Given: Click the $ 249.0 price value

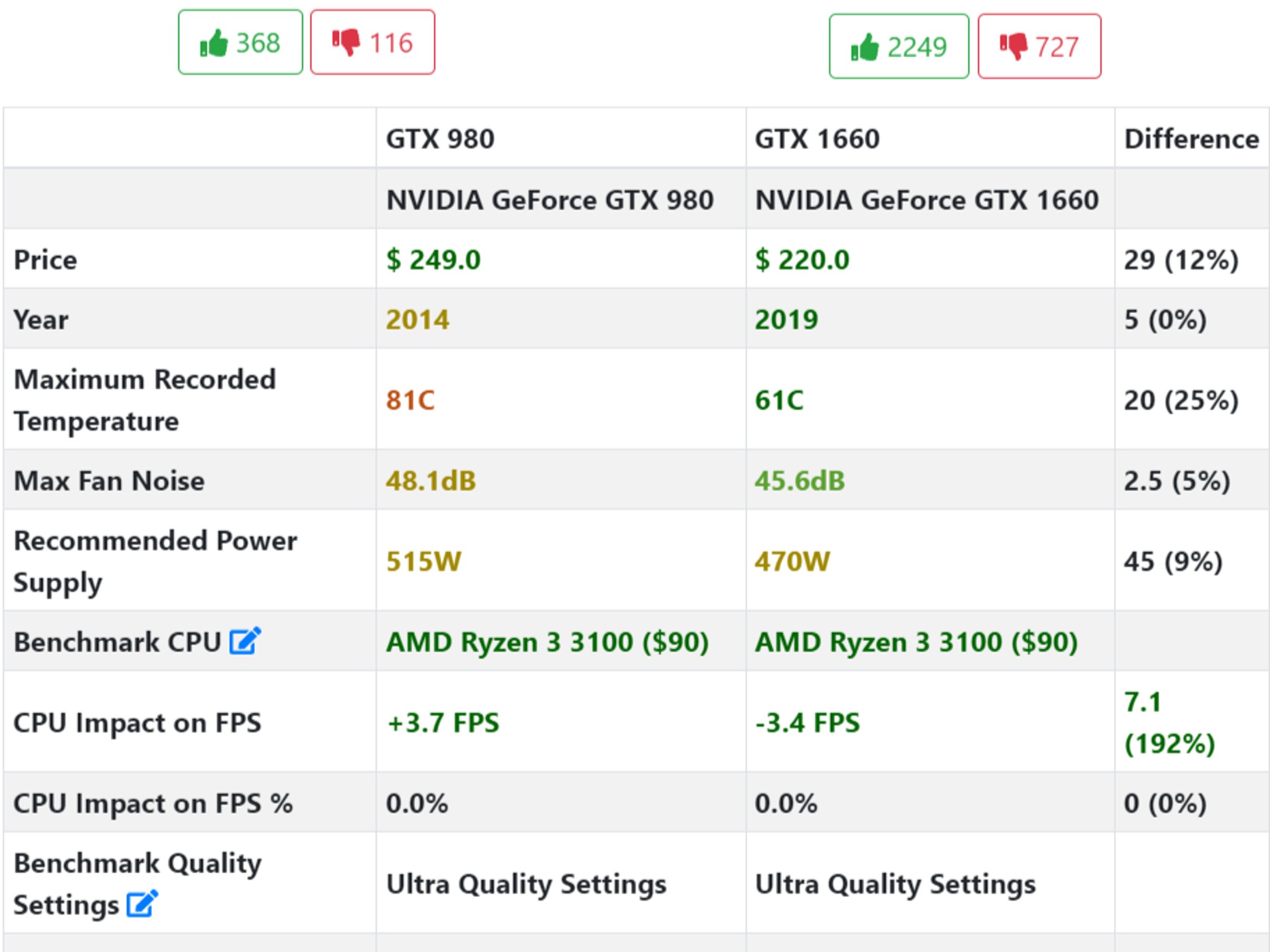Looking at the screenshot, I should tap(433, 259).
